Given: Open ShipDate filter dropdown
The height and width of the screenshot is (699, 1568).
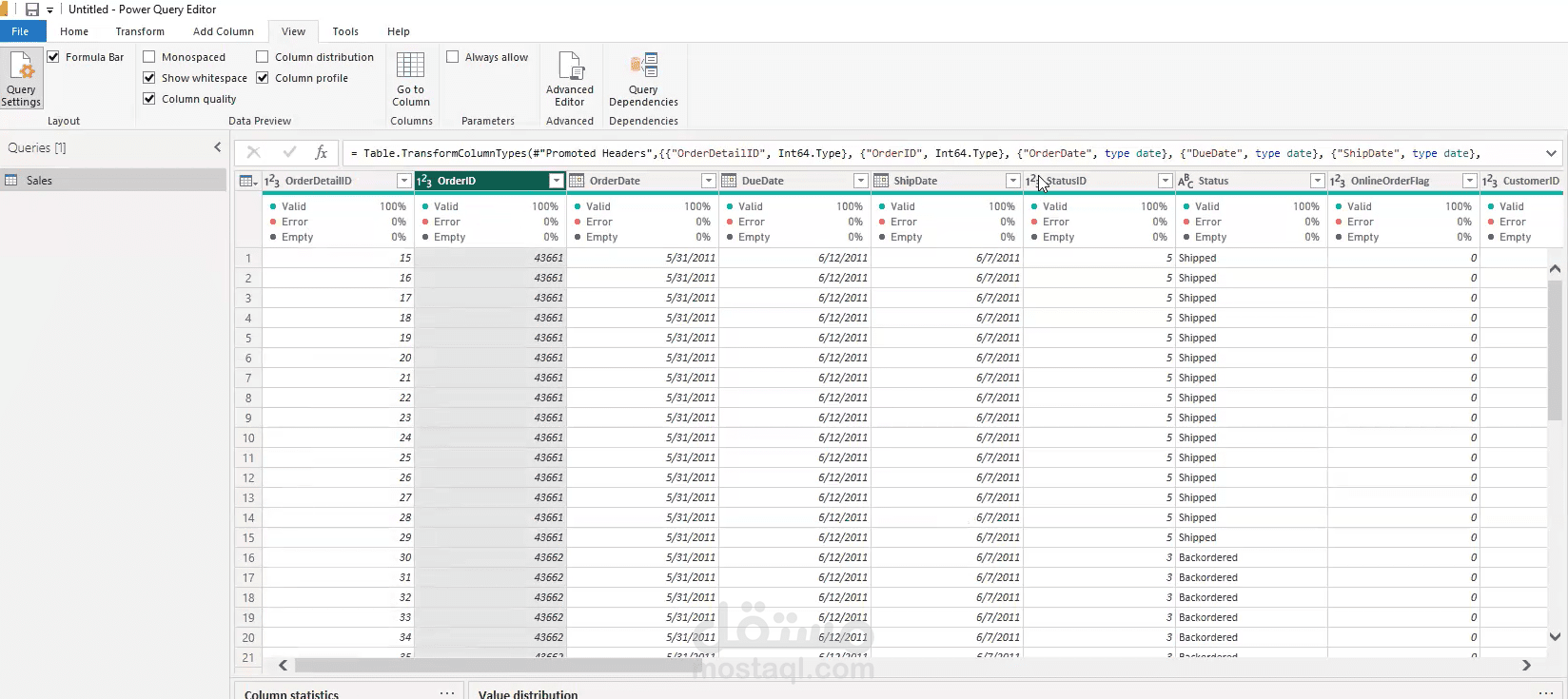Looking at the screenshot, I should 1012,181.
